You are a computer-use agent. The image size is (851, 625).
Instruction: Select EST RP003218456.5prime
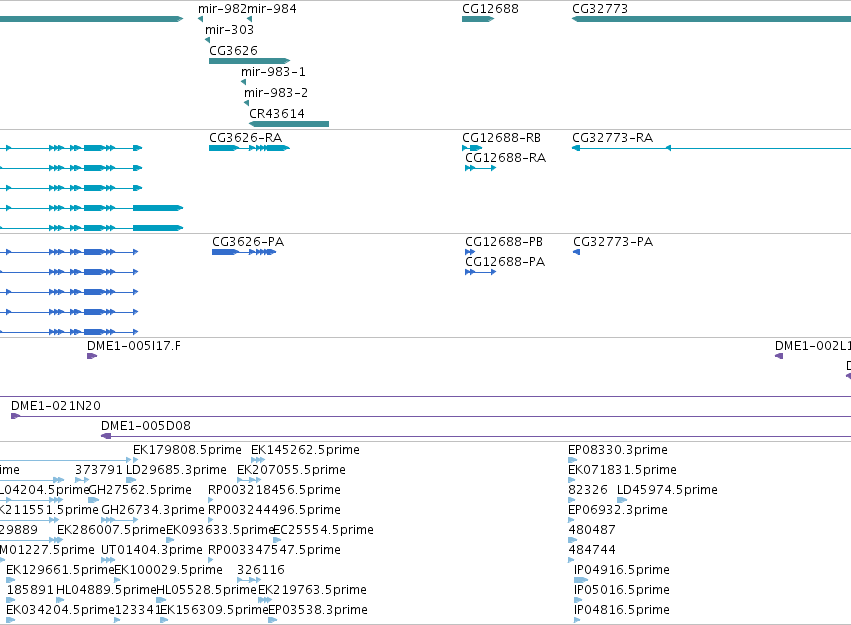274,490
